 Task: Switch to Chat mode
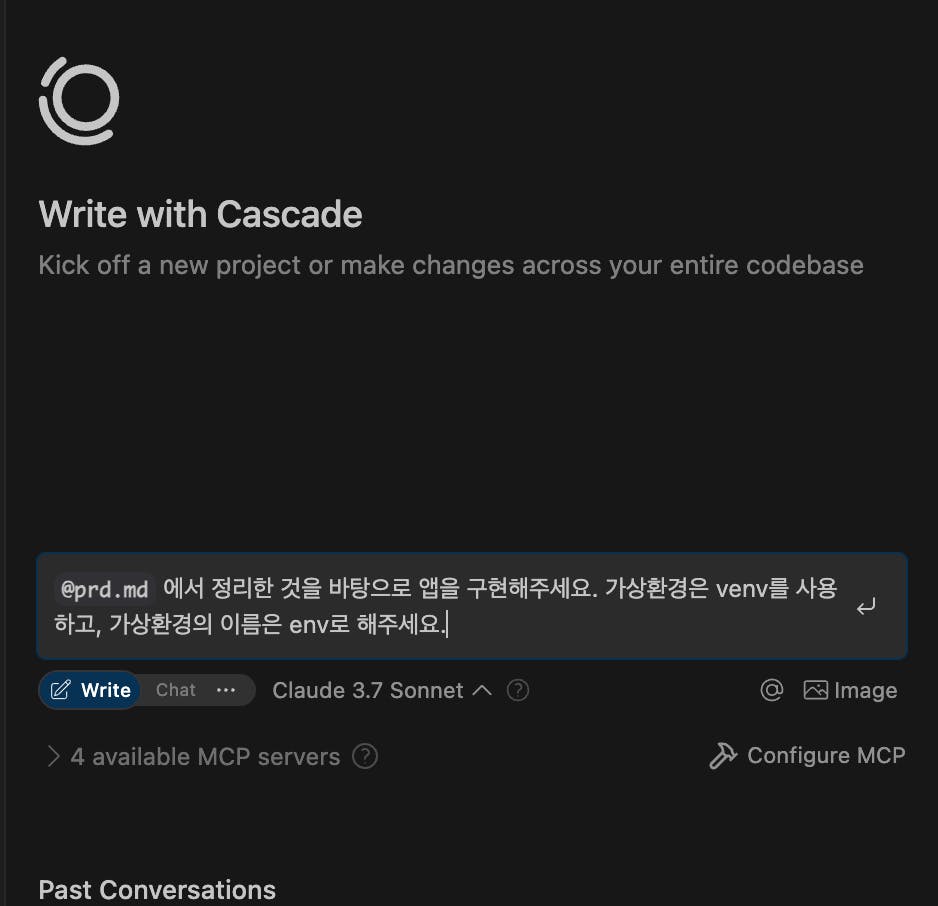[176, 690]
